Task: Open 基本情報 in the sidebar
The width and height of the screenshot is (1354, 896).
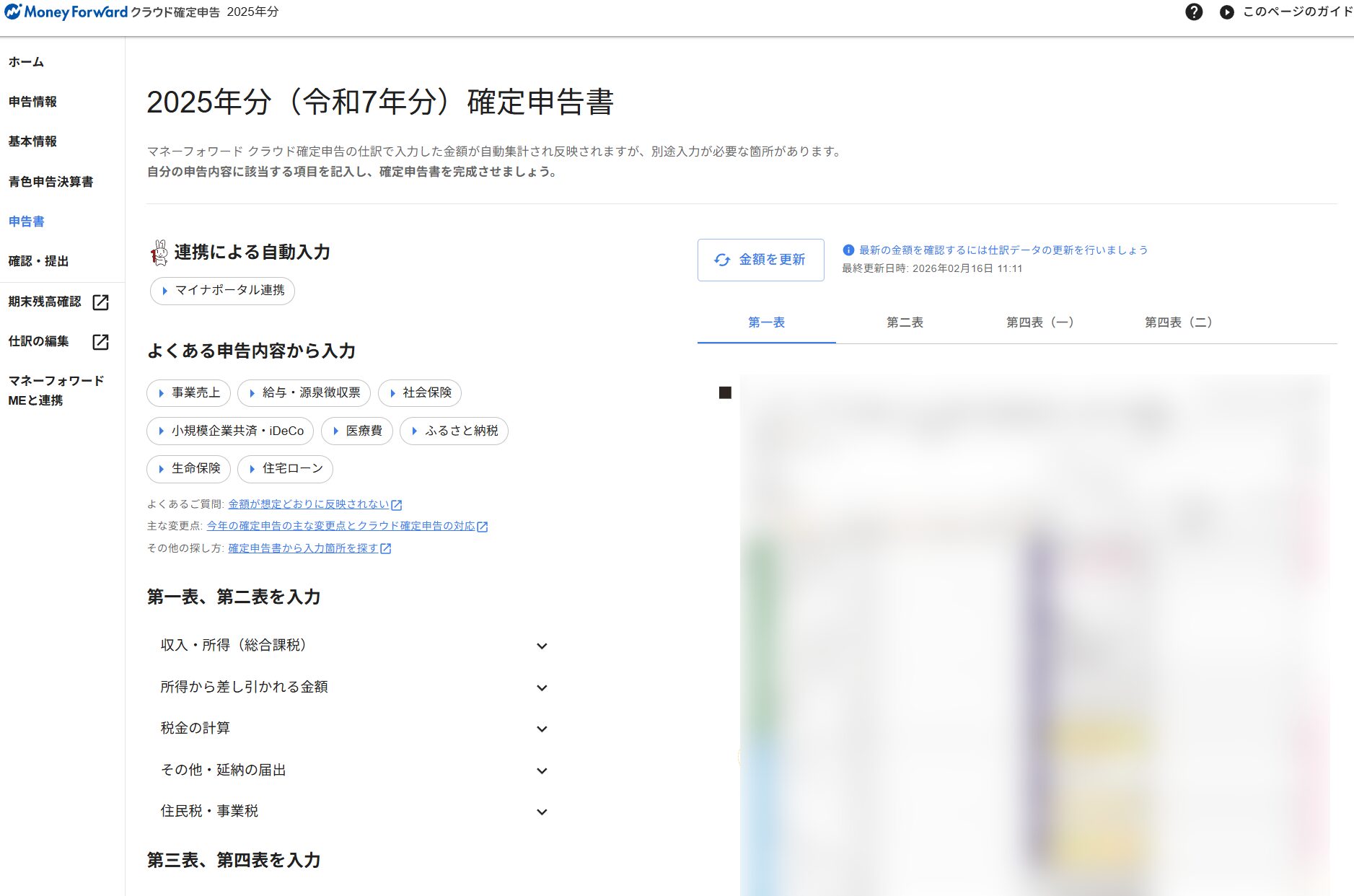Action: click(32, 141)
